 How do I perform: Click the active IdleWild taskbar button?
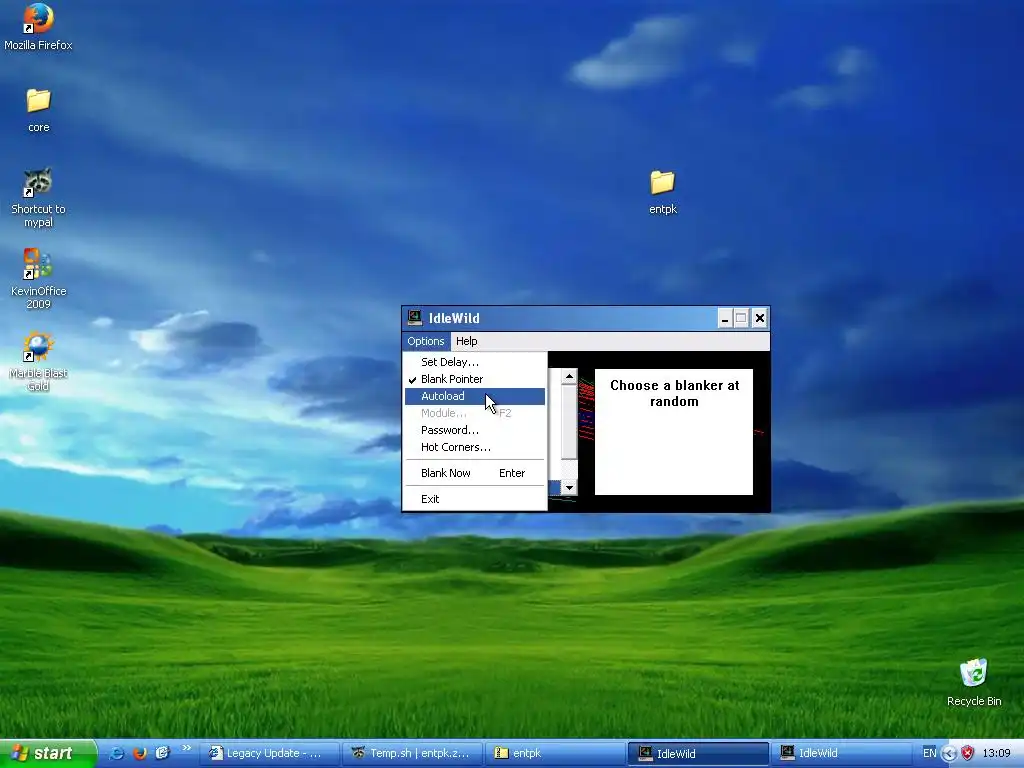tap(698, 754)
